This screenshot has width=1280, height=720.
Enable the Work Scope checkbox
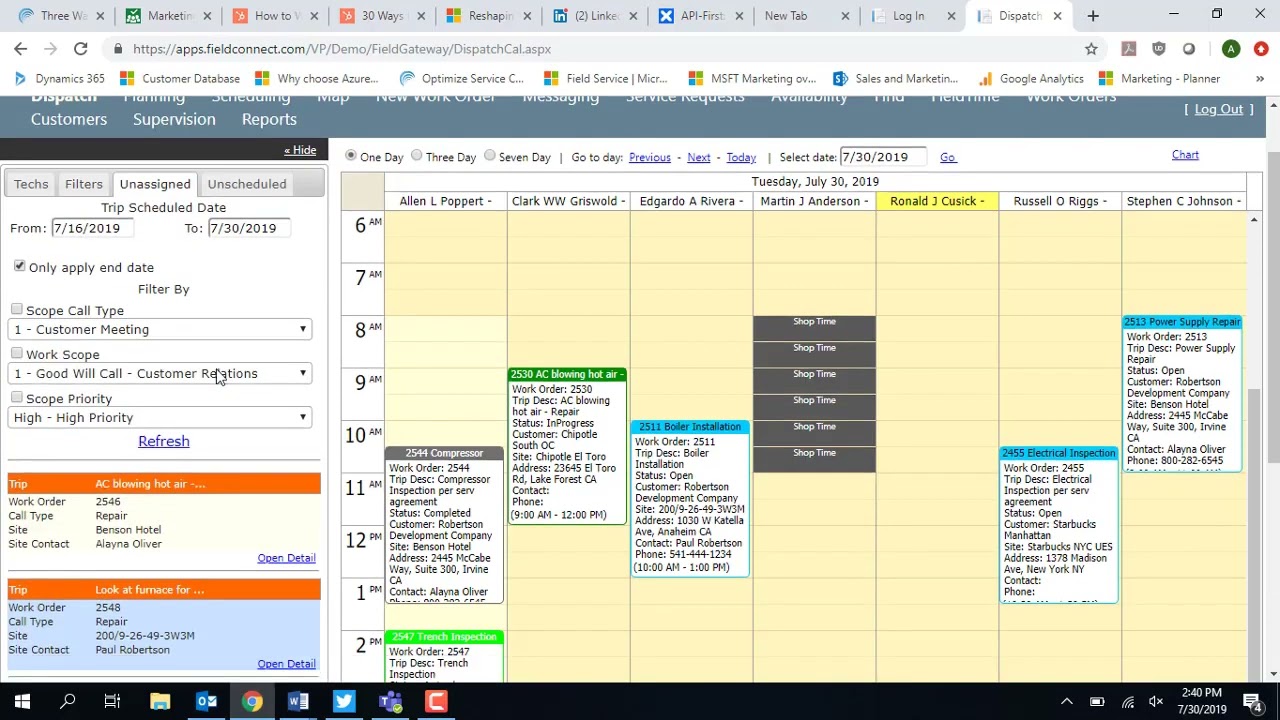coord(16,353)
